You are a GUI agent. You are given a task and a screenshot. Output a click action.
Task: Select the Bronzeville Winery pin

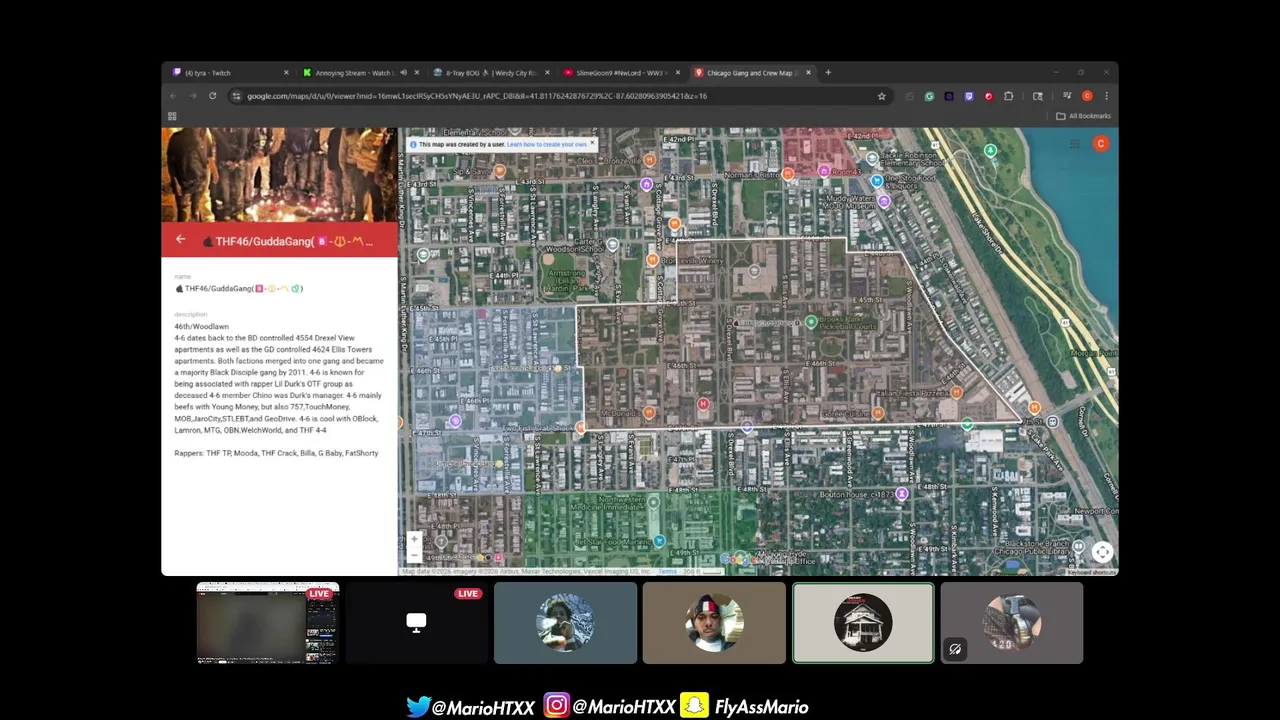coord(652,260)
